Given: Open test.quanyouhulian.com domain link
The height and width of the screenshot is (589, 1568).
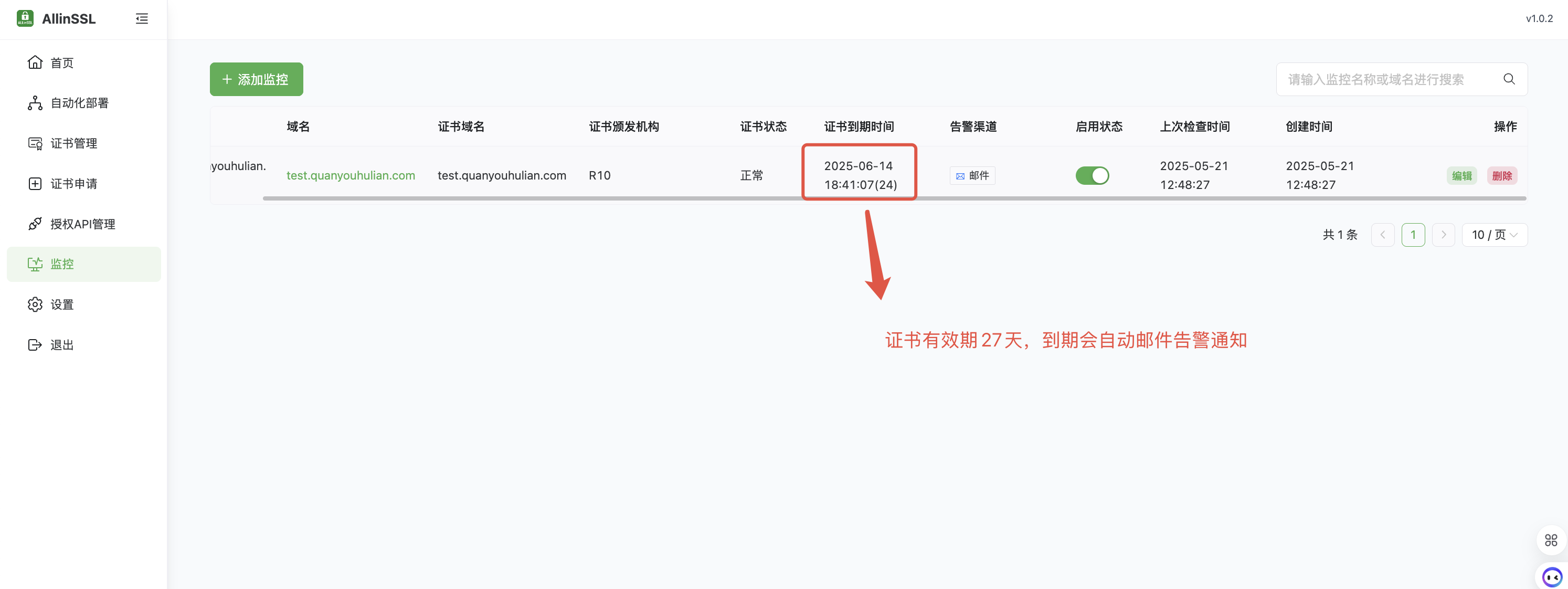Looking at the screenshot, I should (x=351, y=175).
